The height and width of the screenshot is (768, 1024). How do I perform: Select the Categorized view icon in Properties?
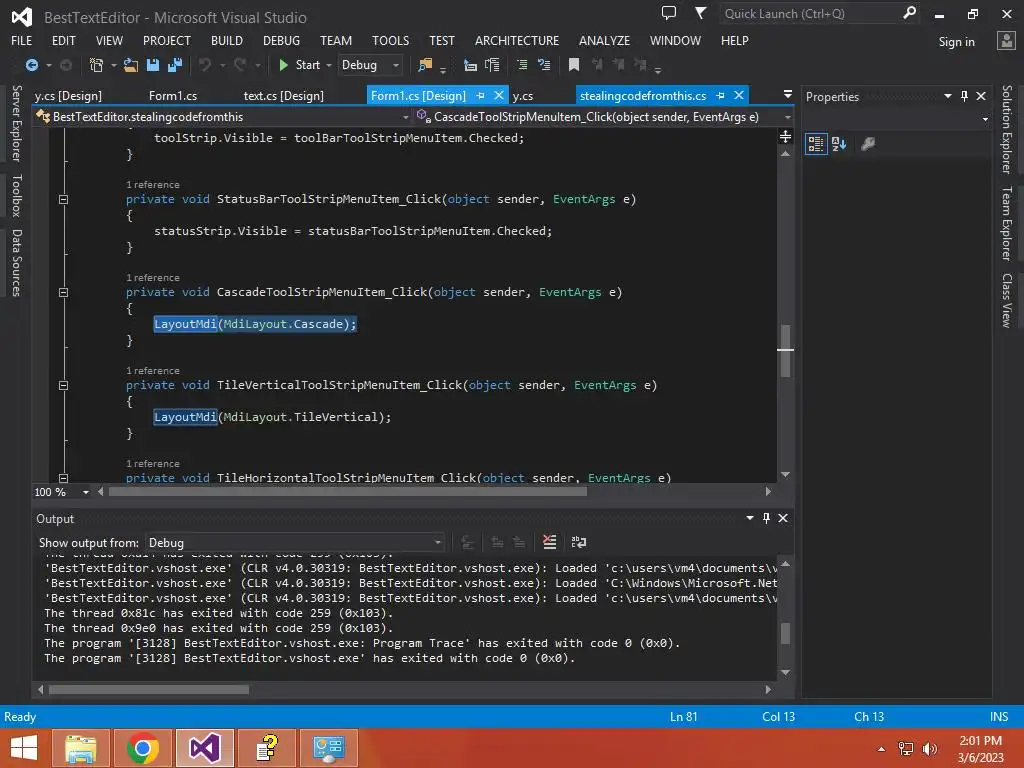[x=816, y=144]
